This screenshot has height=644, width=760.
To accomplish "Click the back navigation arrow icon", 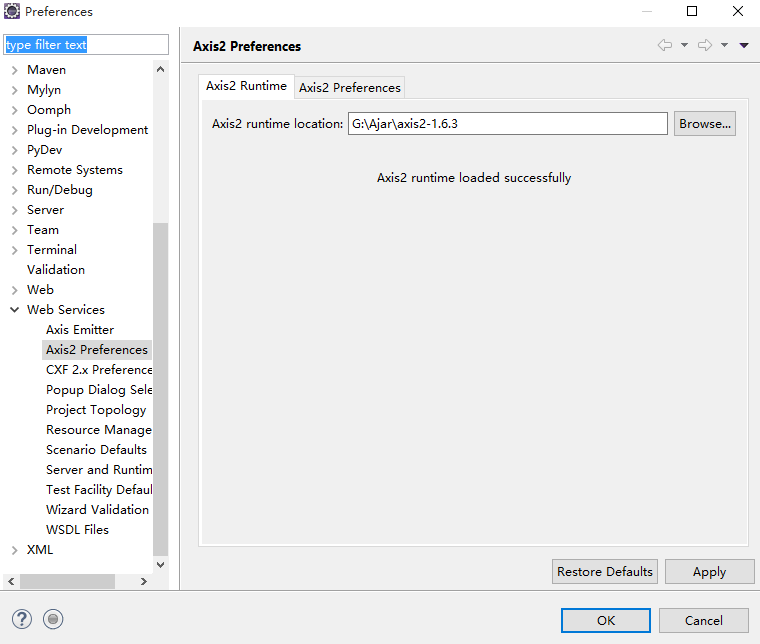I will point(665,45).
